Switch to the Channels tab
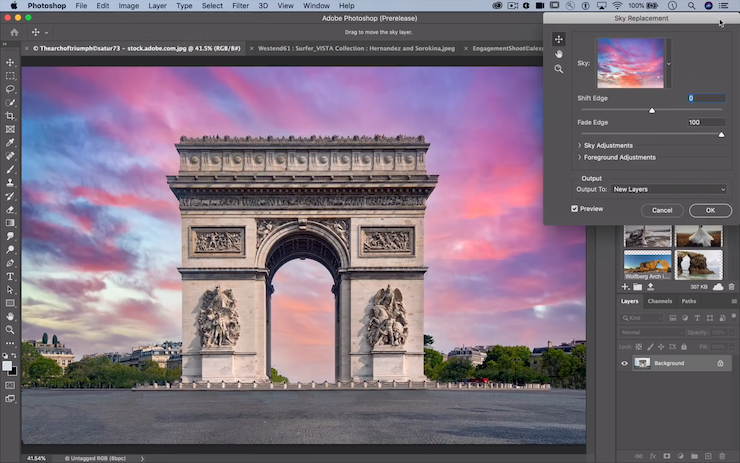 tap(660, 301)
